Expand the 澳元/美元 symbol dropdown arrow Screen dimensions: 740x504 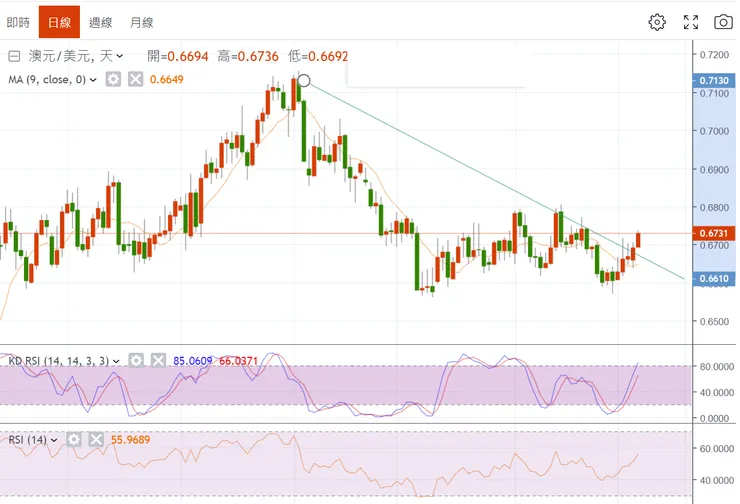point(120,57)
